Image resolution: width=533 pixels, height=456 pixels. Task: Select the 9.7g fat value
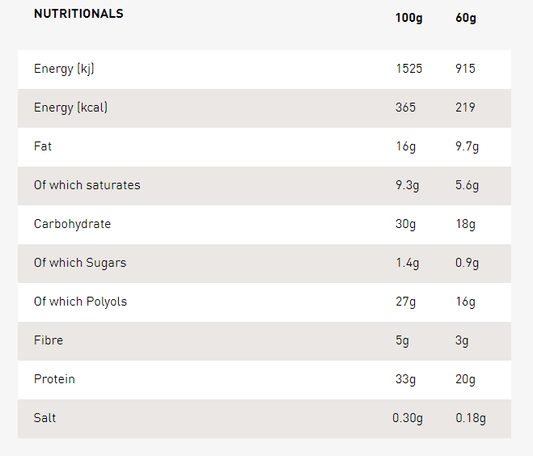(x=467, y=147)
